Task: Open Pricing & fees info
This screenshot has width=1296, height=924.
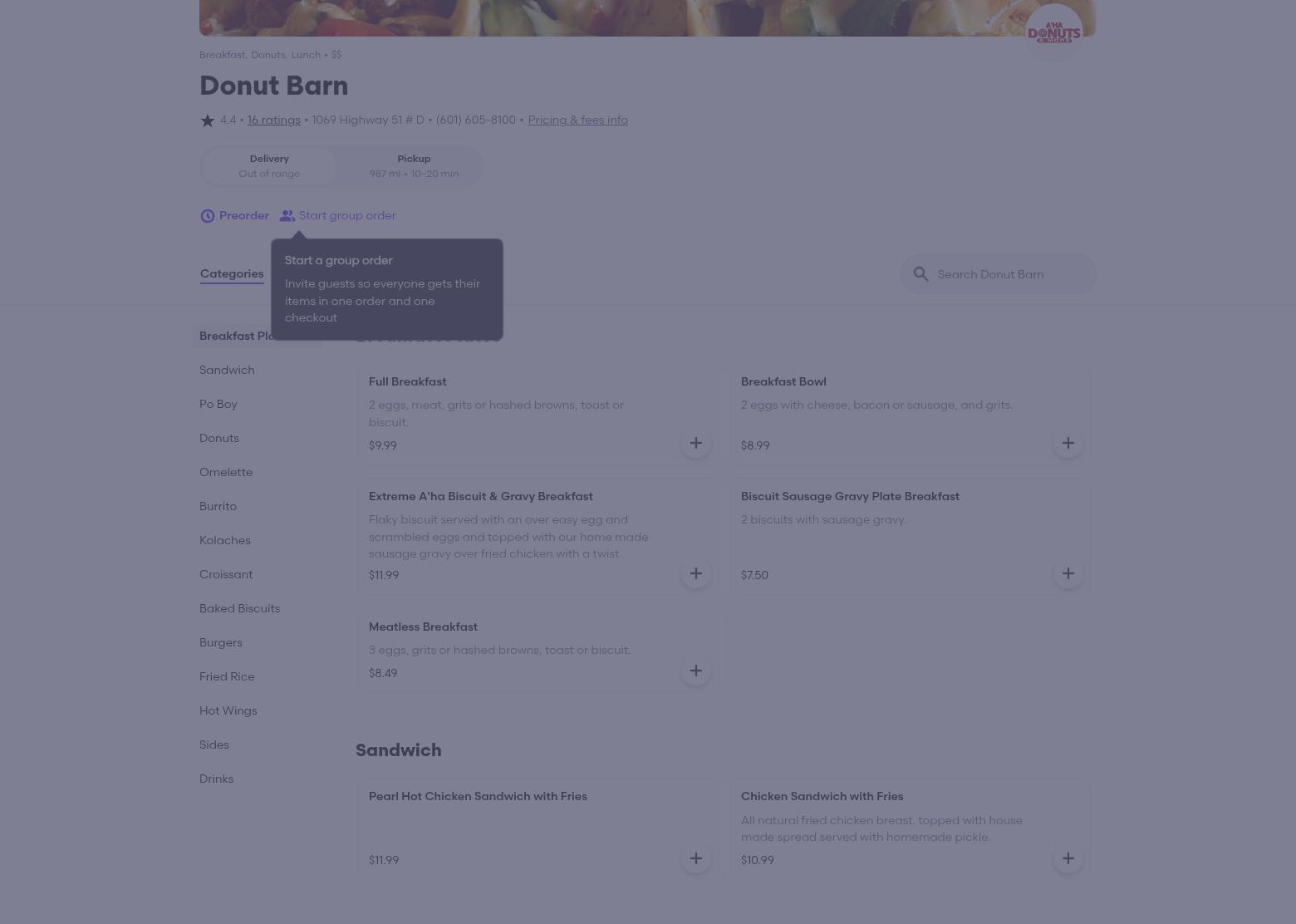Action: [x=577, y=120]
